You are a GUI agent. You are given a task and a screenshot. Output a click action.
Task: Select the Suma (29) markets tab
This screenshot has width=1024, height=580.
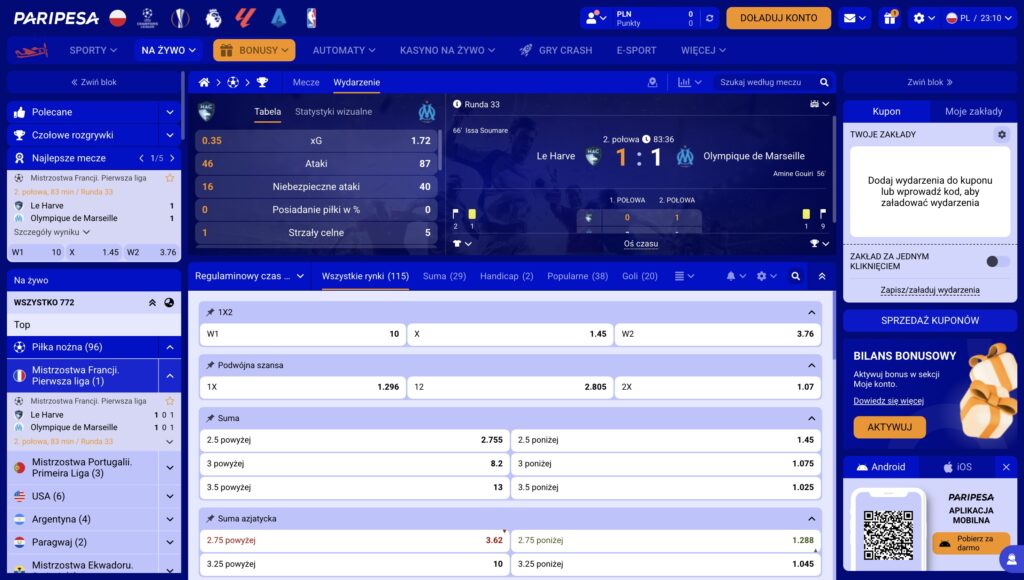click(x=444, y=276)
